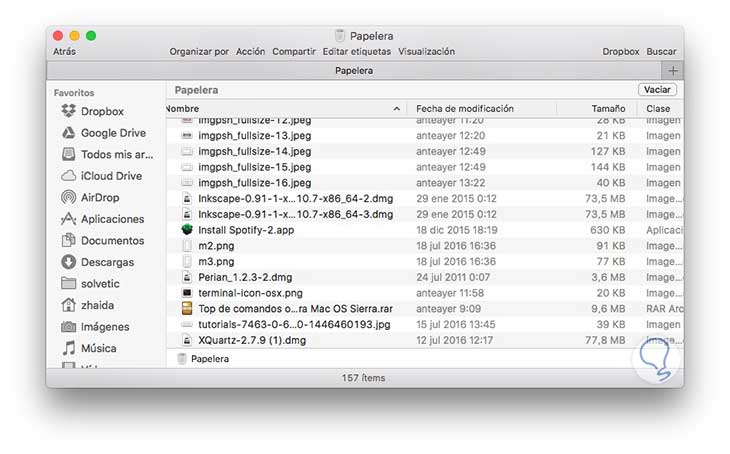Open Aplicaciones folder in sidebar
The width and height of the screenshot is (730, 454).
[112, 219]
